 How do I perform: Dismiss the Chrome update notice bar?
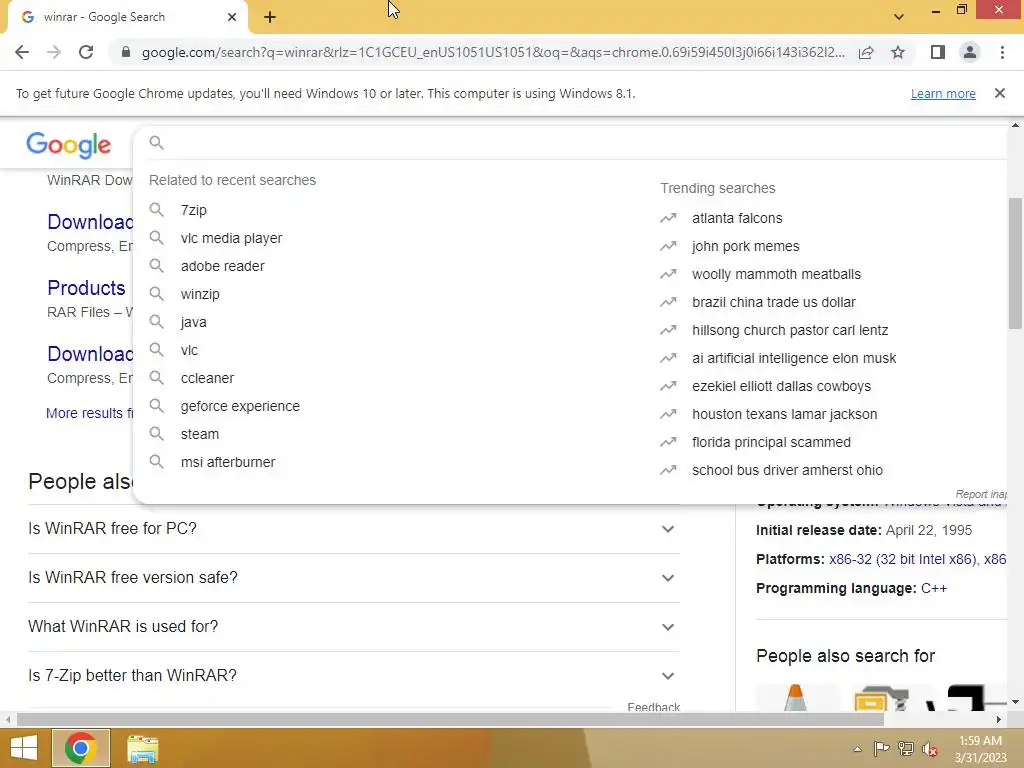[1000, 93]
